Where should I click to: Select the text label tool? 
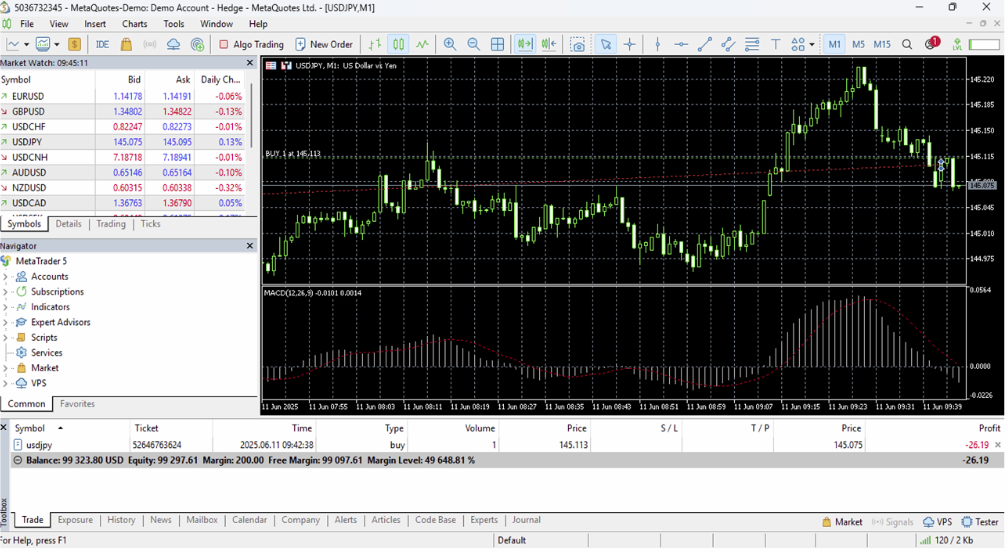pos(776,44)
